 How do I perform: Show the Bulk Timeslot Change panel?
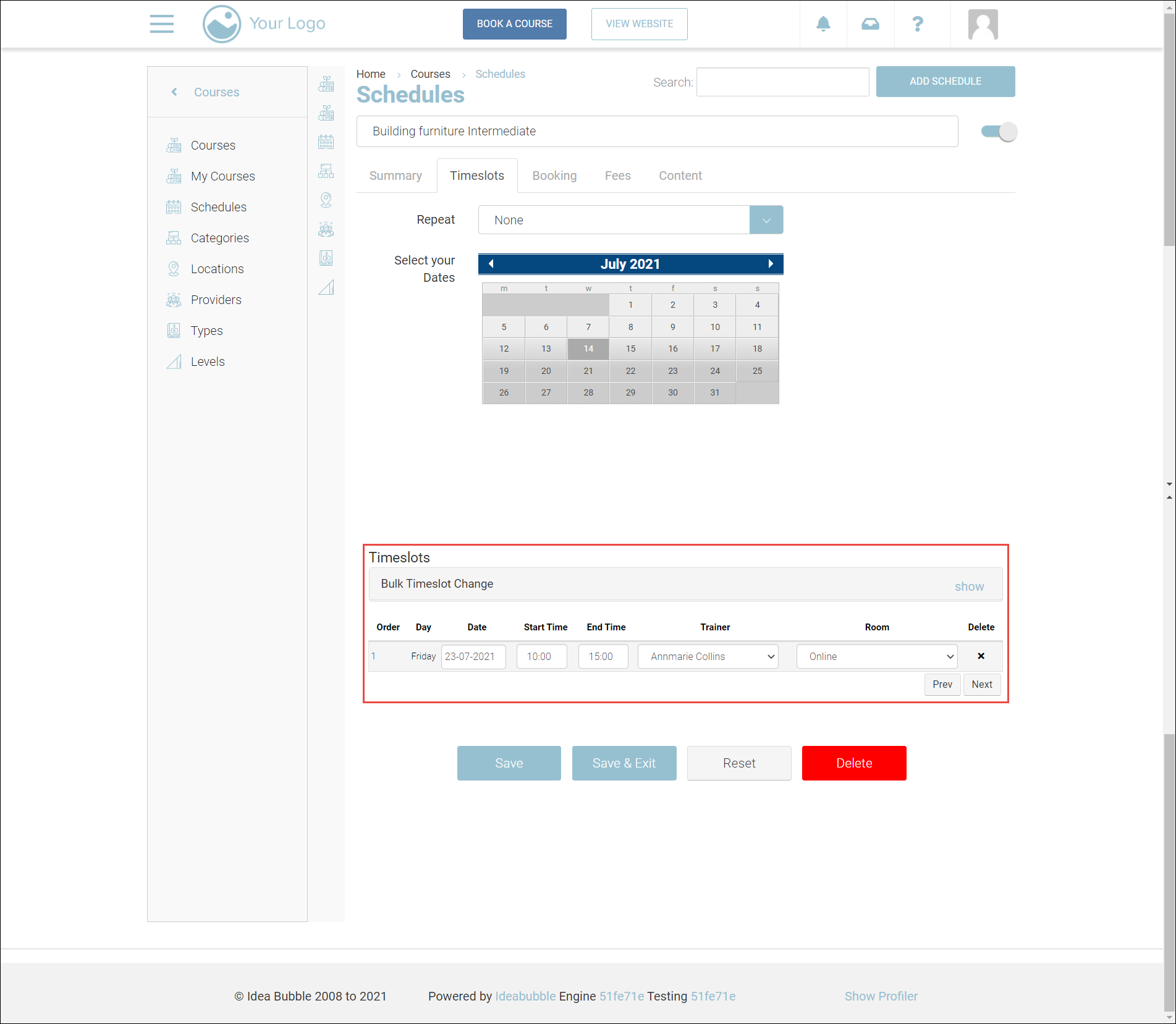[968, 586]
